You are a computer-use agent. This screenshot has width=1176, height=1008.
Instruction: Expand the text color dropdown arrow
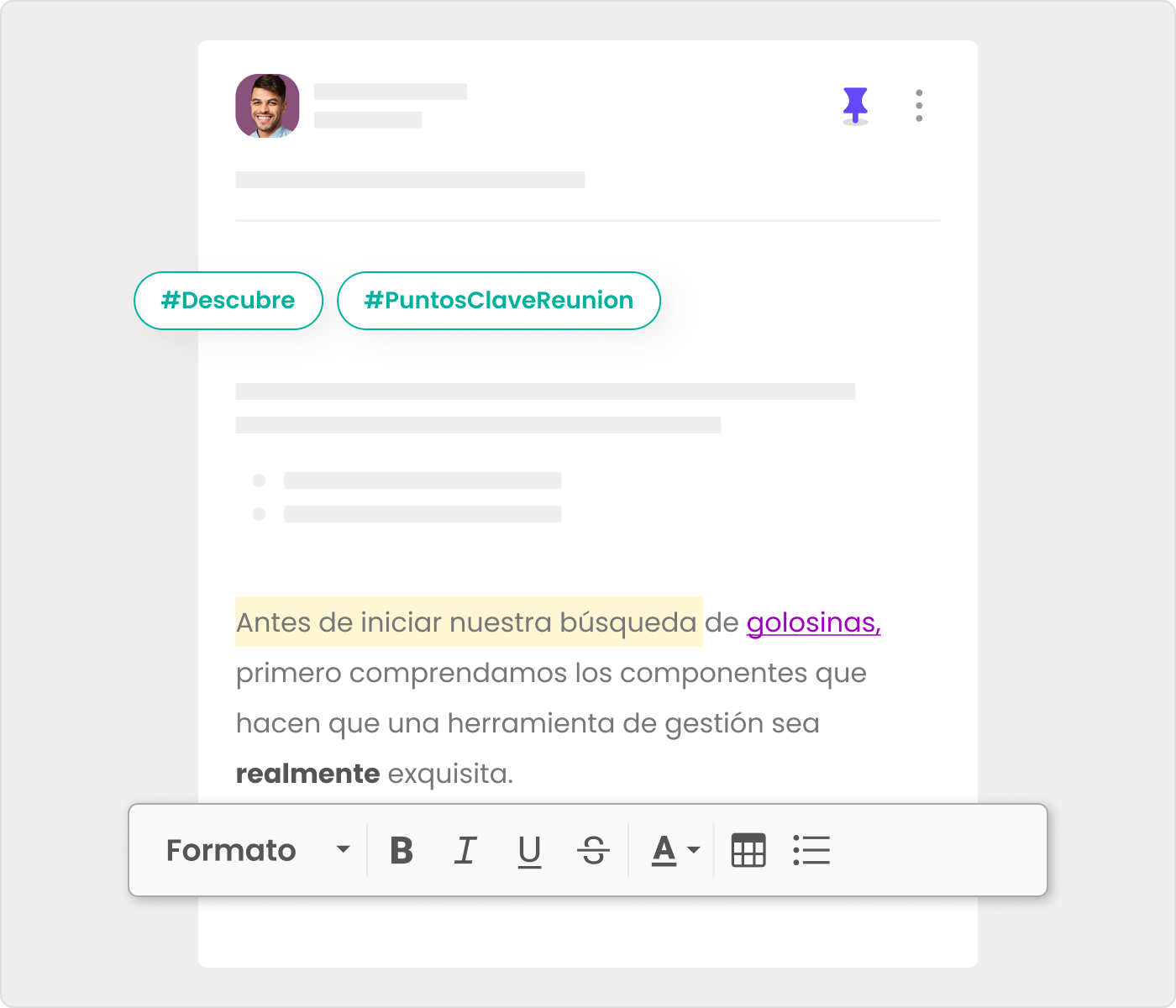point(694,850)
